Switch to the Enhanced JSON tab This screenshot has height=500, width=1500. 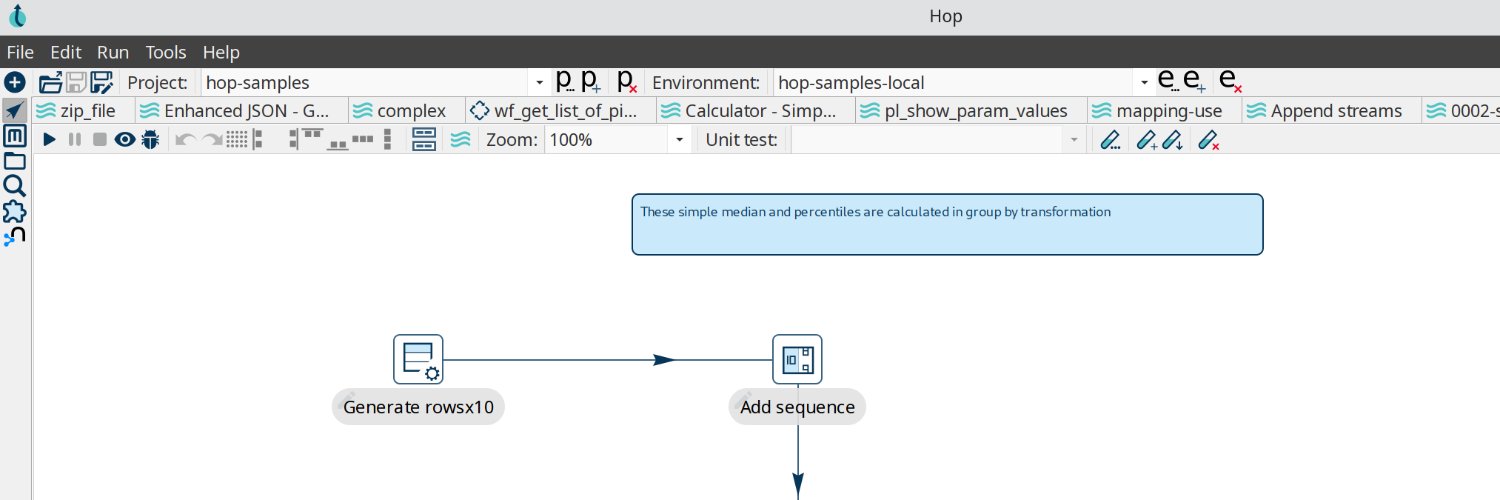click(241, 111)
